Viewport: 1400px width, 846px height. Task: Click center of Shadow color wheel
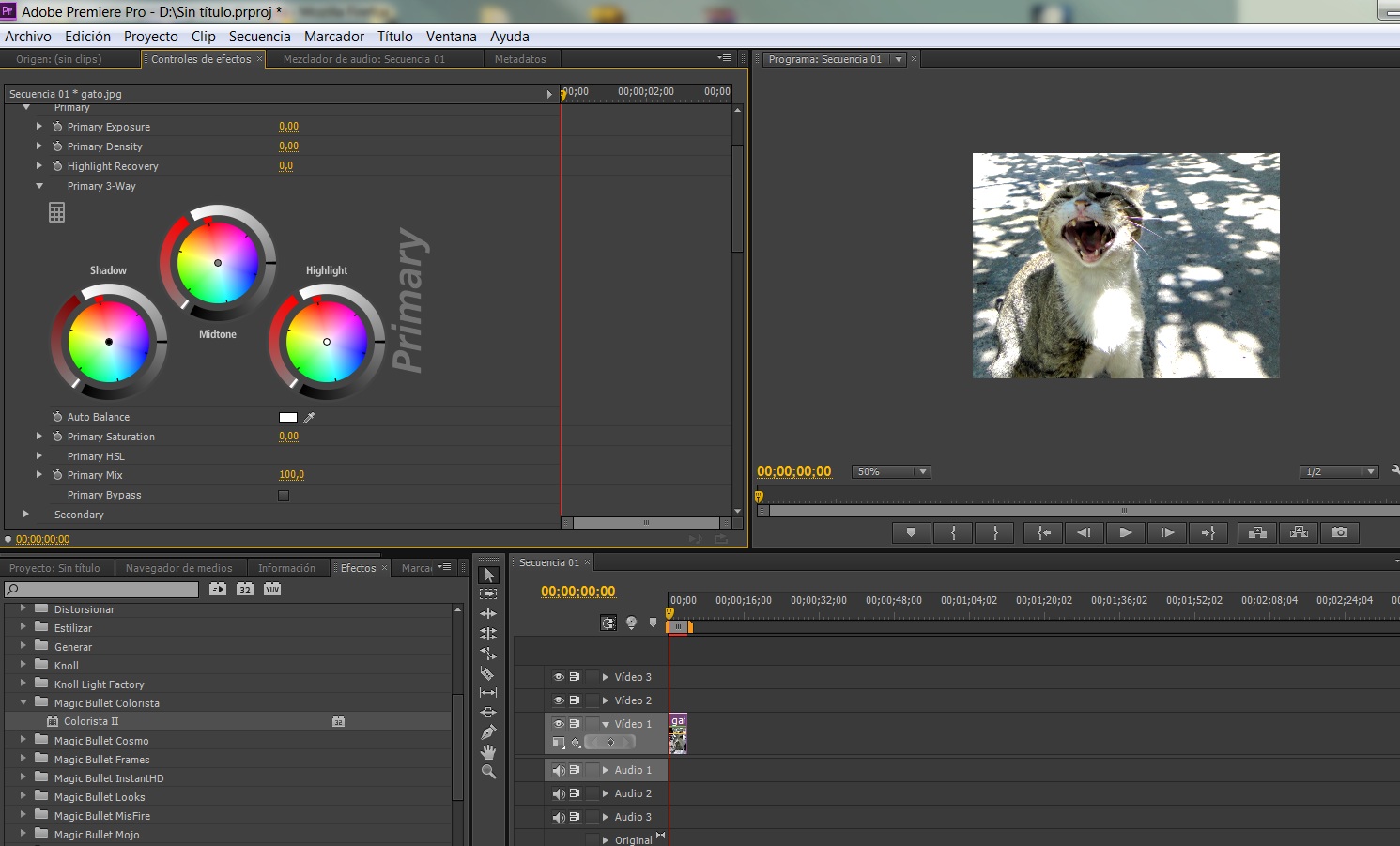tap(109, 342)
